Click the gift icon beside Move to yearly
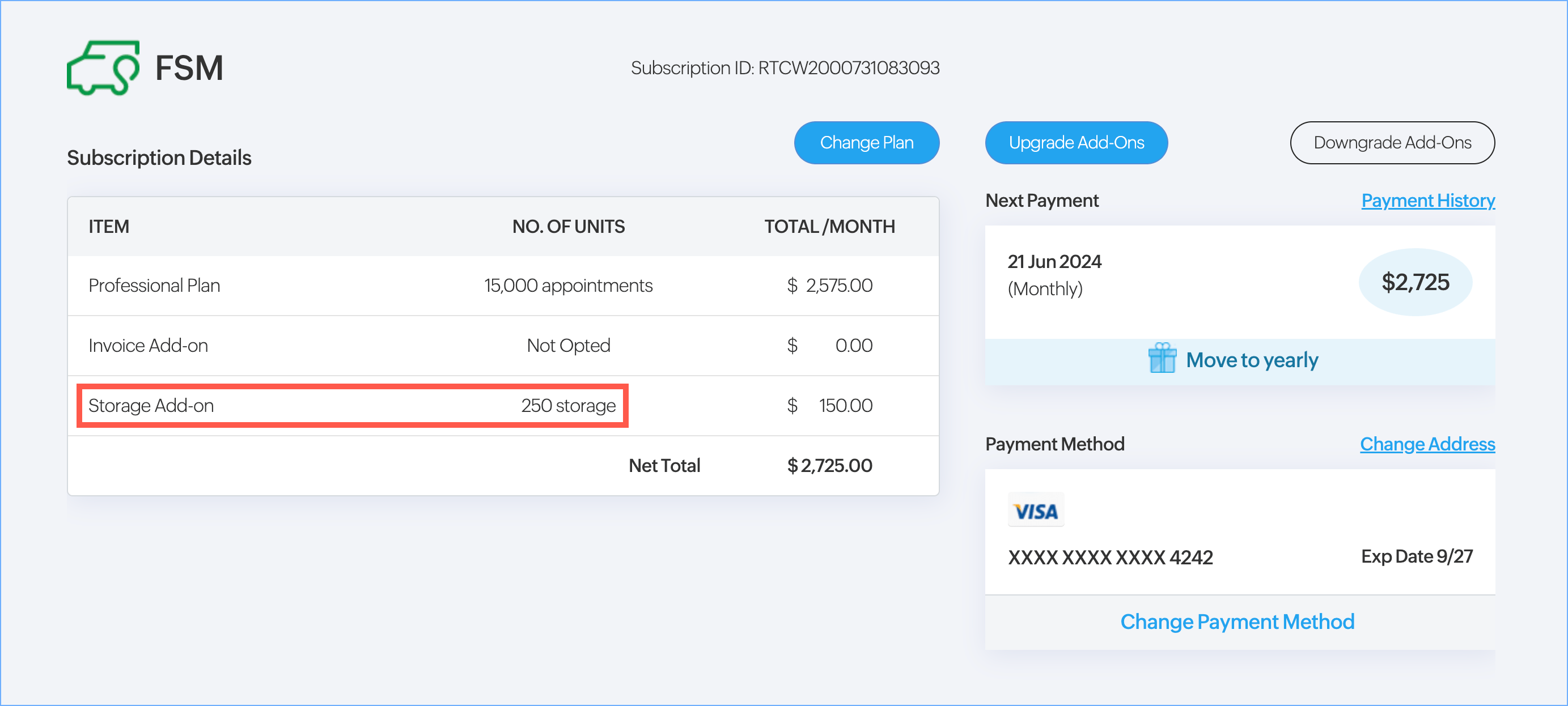This screenshot has width=1568, height=706. (x=1162, y=359)
